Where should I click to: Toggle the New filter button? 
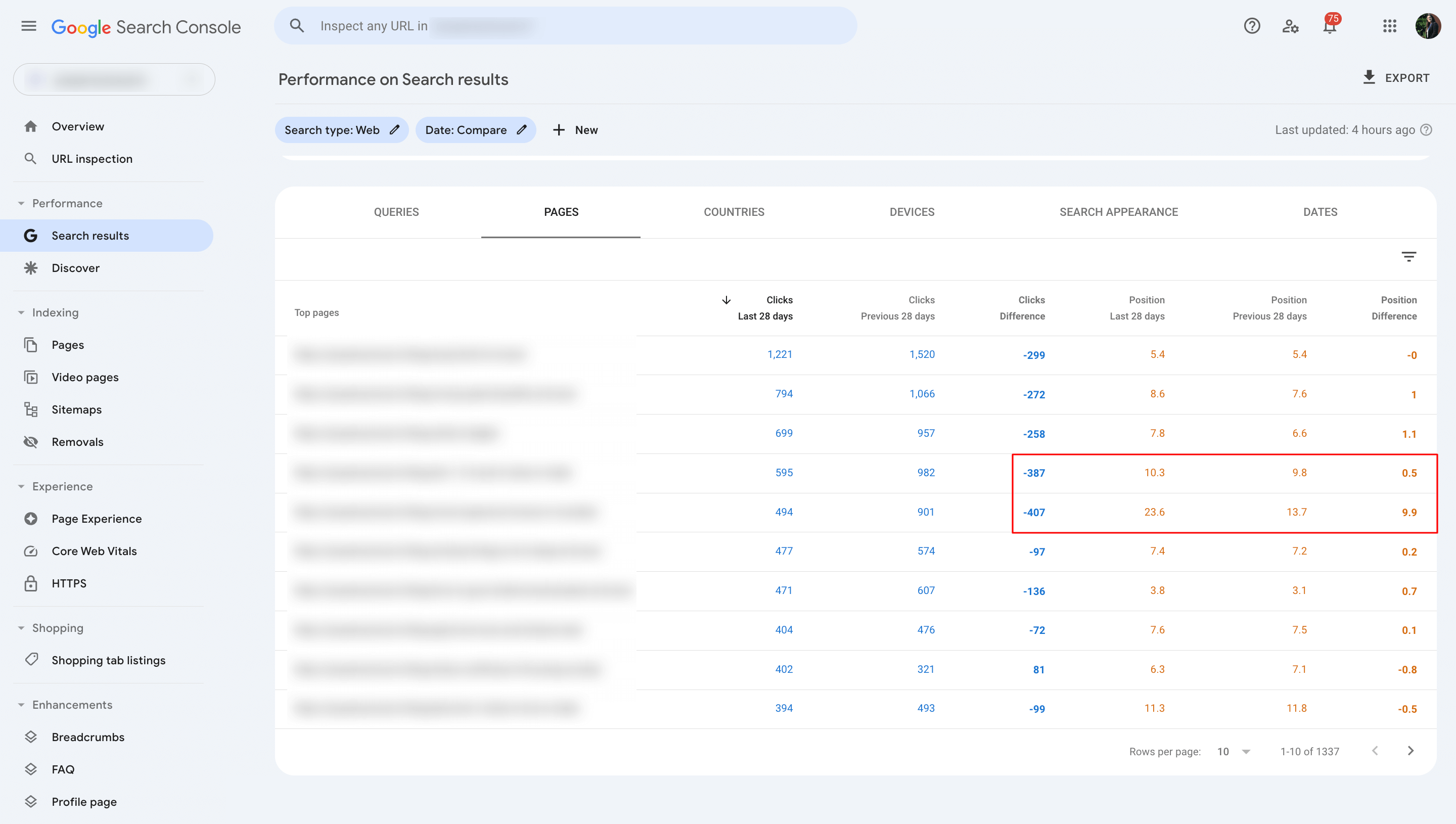pos(575,130)
